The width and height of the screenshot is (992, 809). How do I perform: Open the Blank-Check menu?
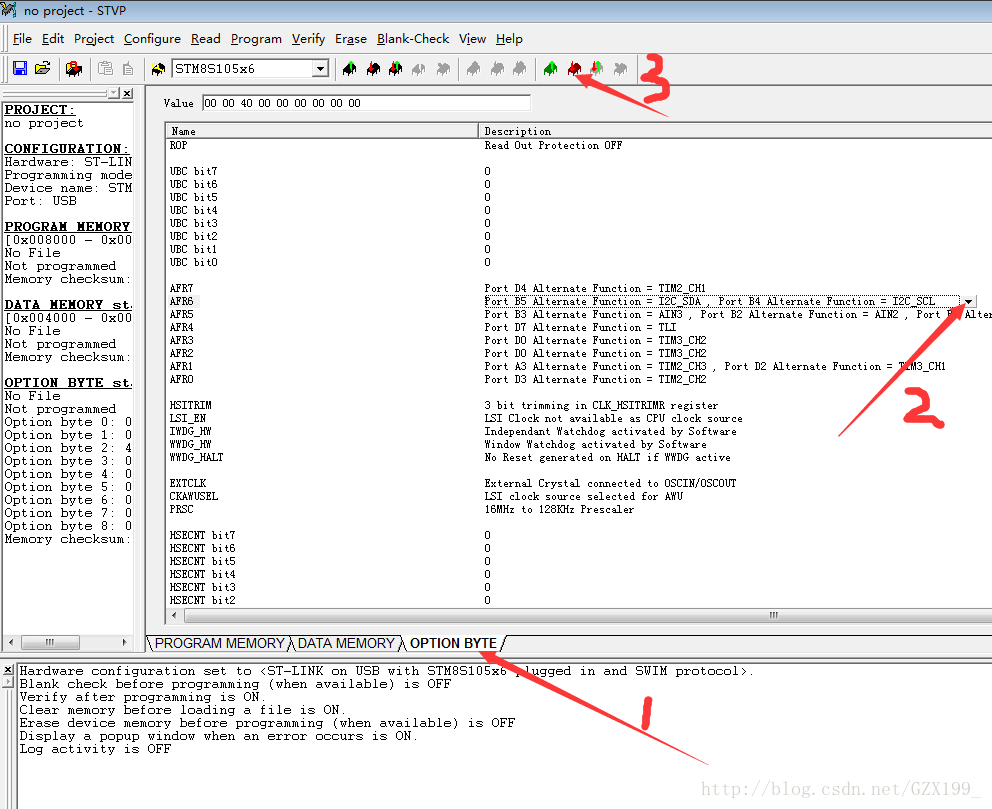(413, 39)
